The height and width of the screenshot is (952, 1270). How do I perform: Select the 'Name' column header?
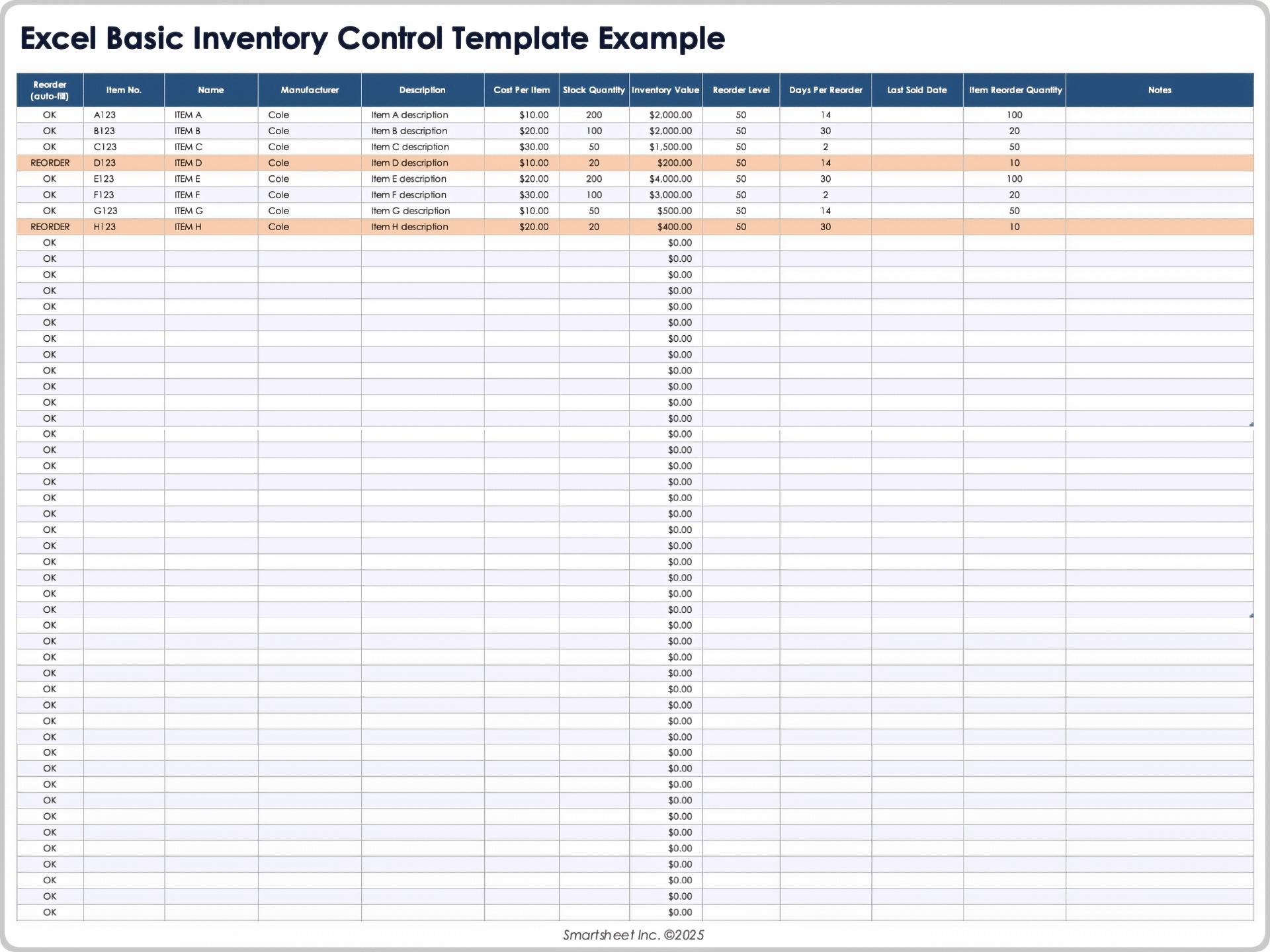point(210,89)
